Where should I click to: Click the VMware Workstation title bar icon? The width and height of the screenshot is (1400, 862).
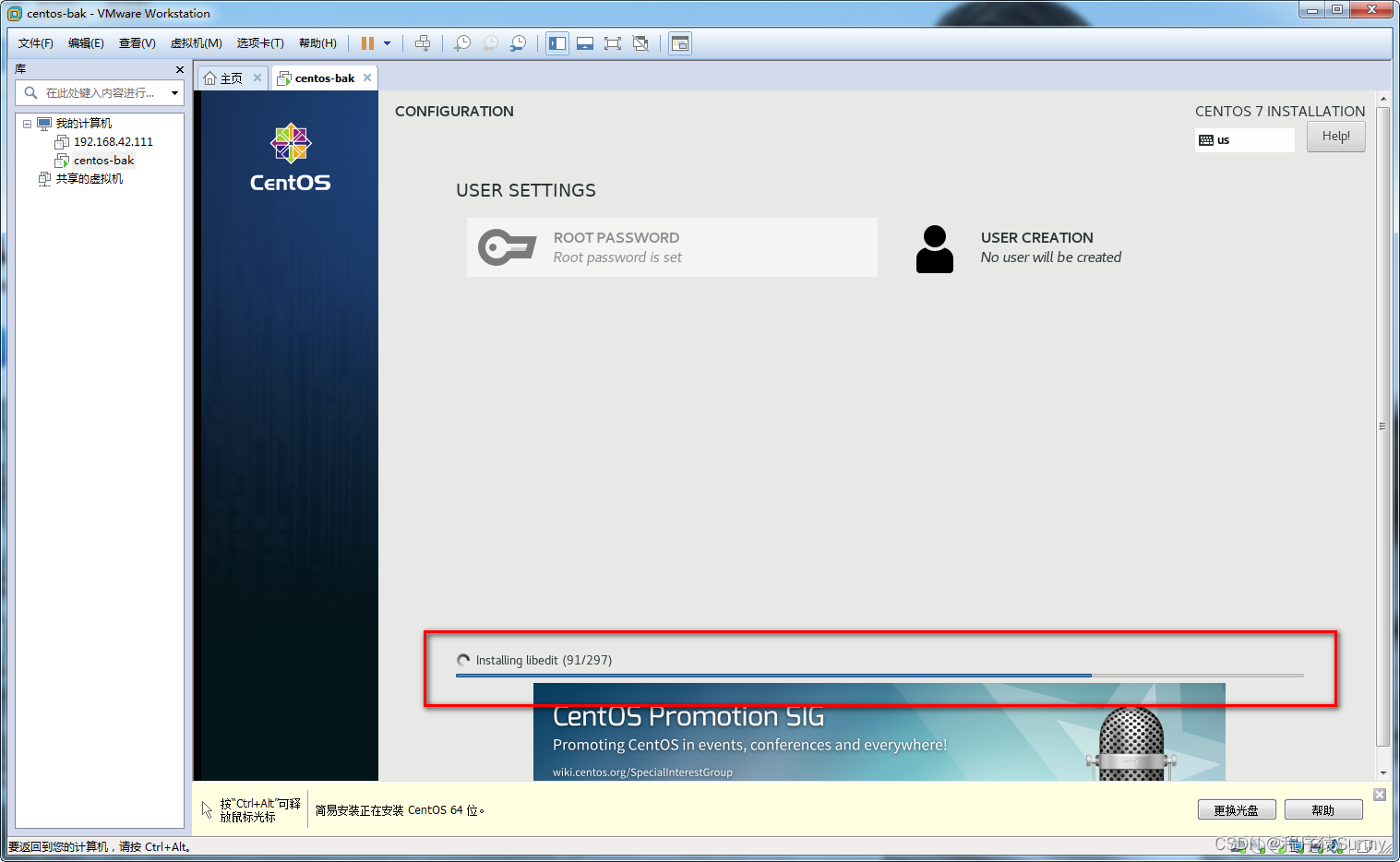click(x=14, y=13)
